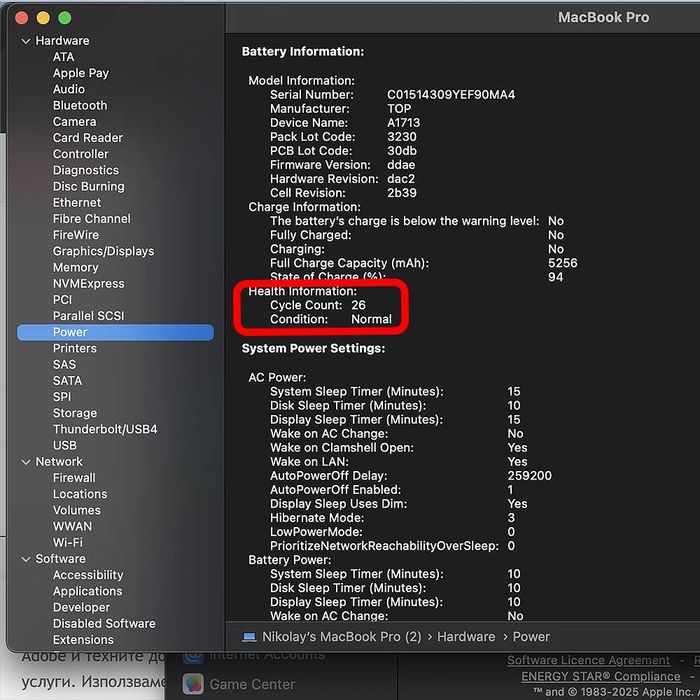The height and width of the screenshot is (700, 700).
Task: Open Storage in the sidebar
Action: click(75, 413)
